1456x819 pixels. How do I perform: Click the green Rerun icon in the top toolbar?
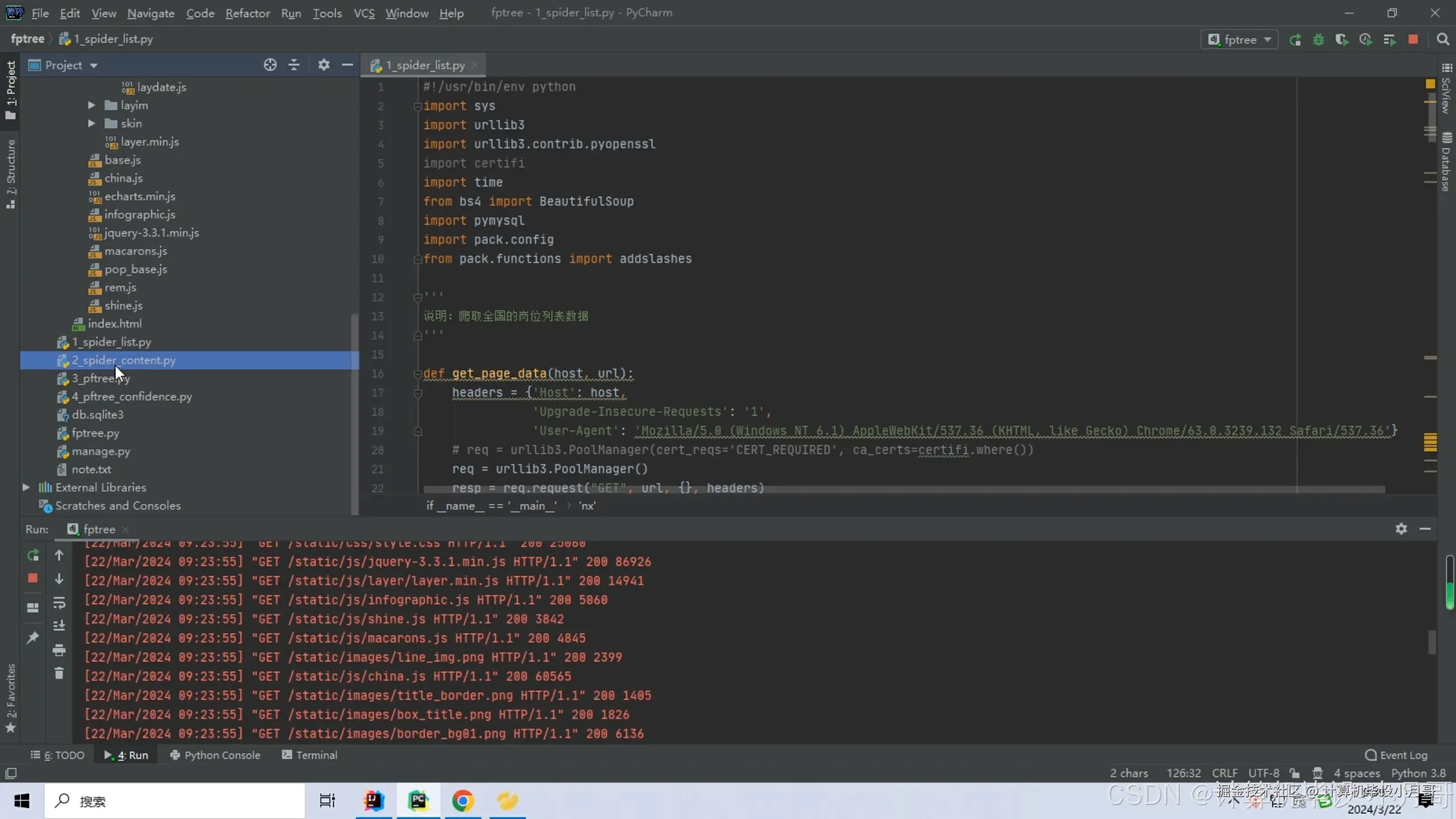point(1295,40)
